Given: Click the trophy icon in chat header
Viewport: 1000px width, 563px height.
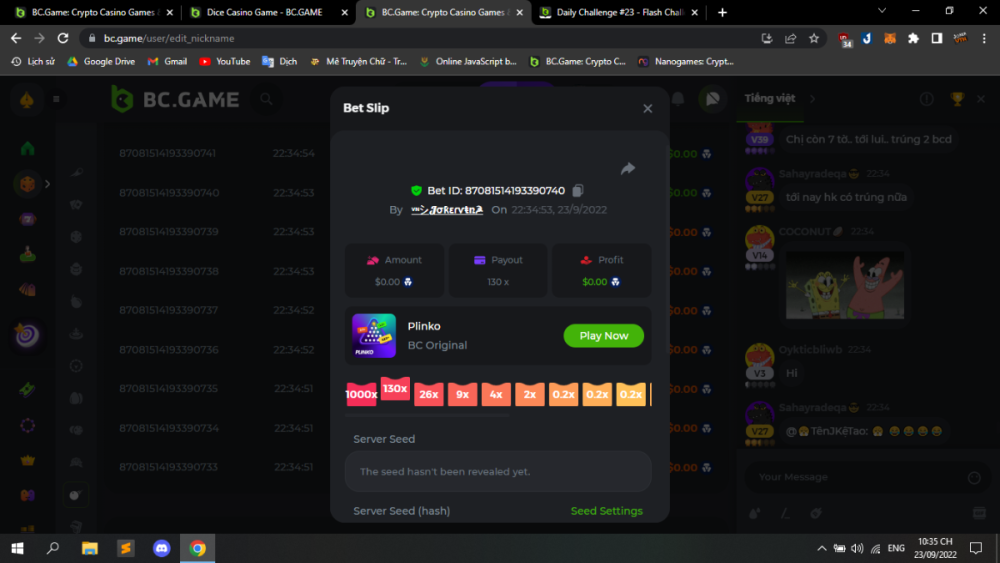Looking at the screenshot, I should [956, 99].
